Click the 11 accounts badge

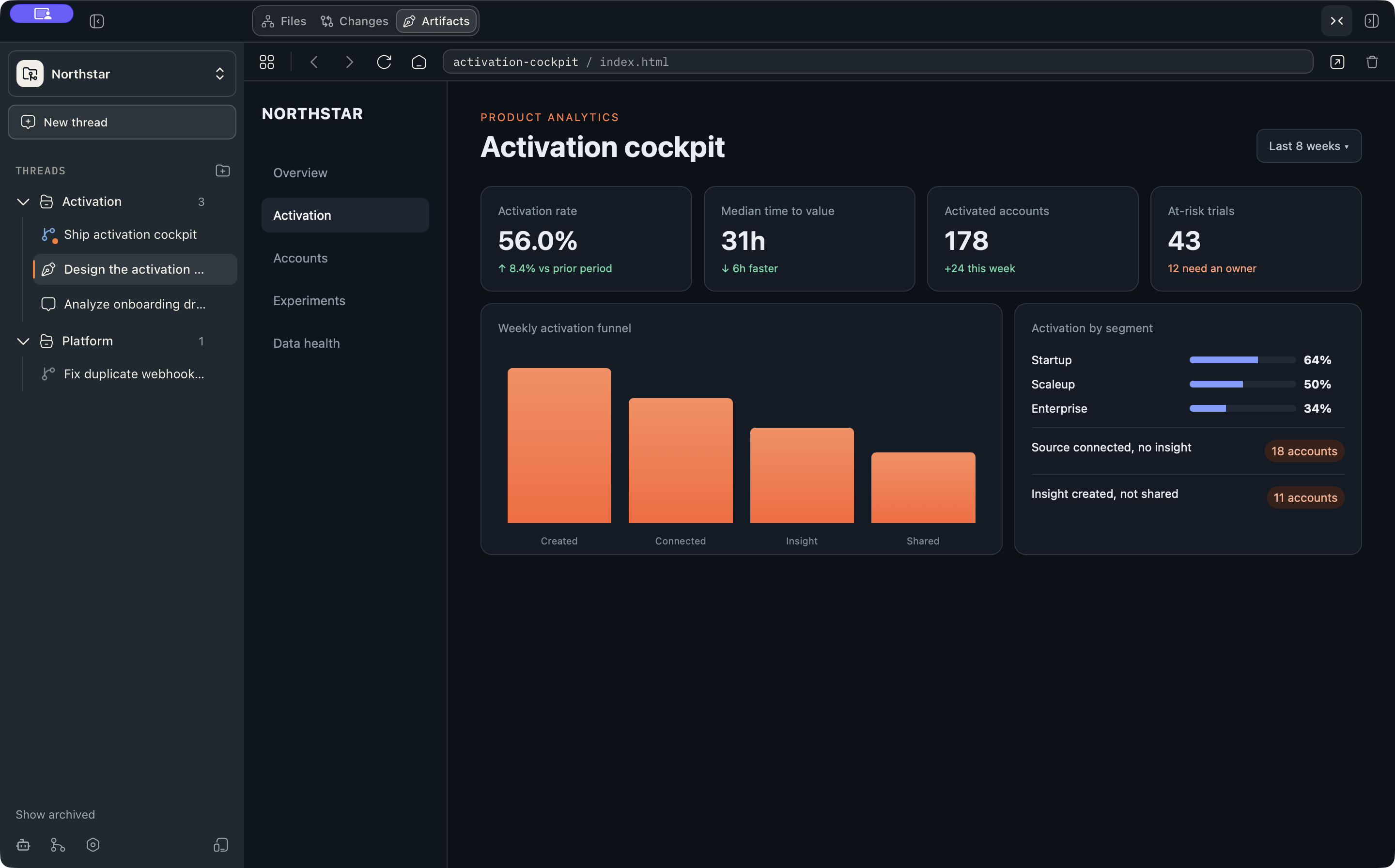pyautogui.click(x=1305, y=498)
